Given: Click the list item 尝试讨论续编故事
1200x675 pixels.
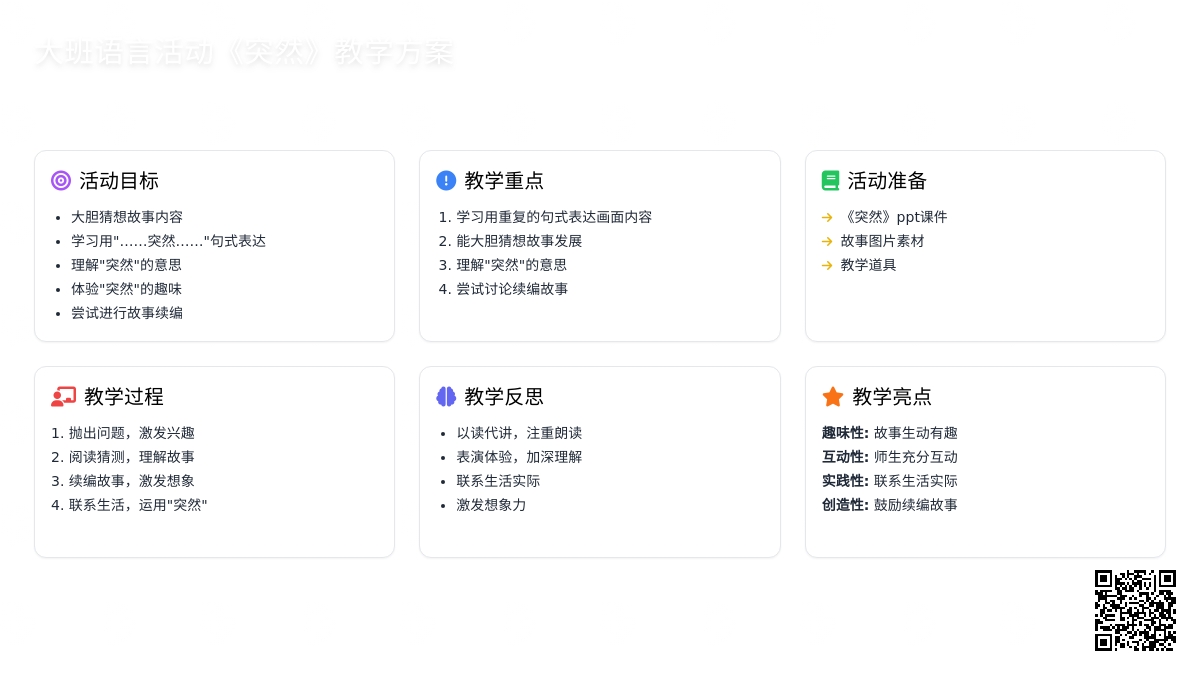Looking at the screenshot, I should point(512,289).
